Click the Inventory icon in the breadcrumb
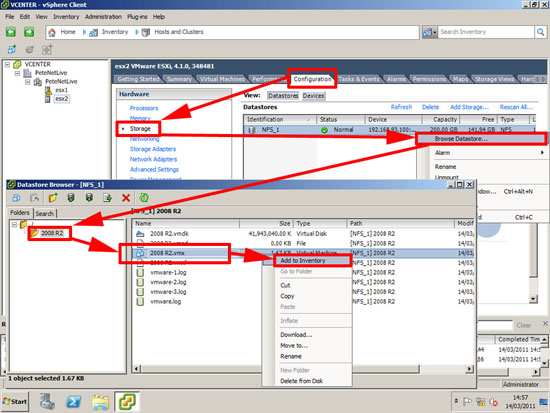 click(93, 32)
